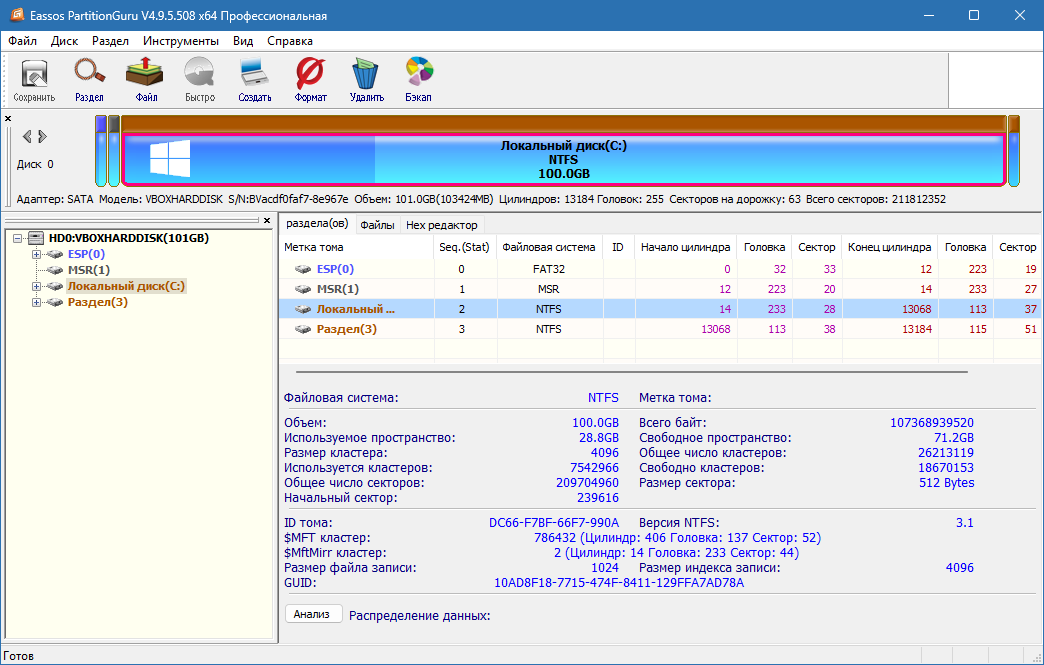Click the Анализ button

(x=313, y=614)
